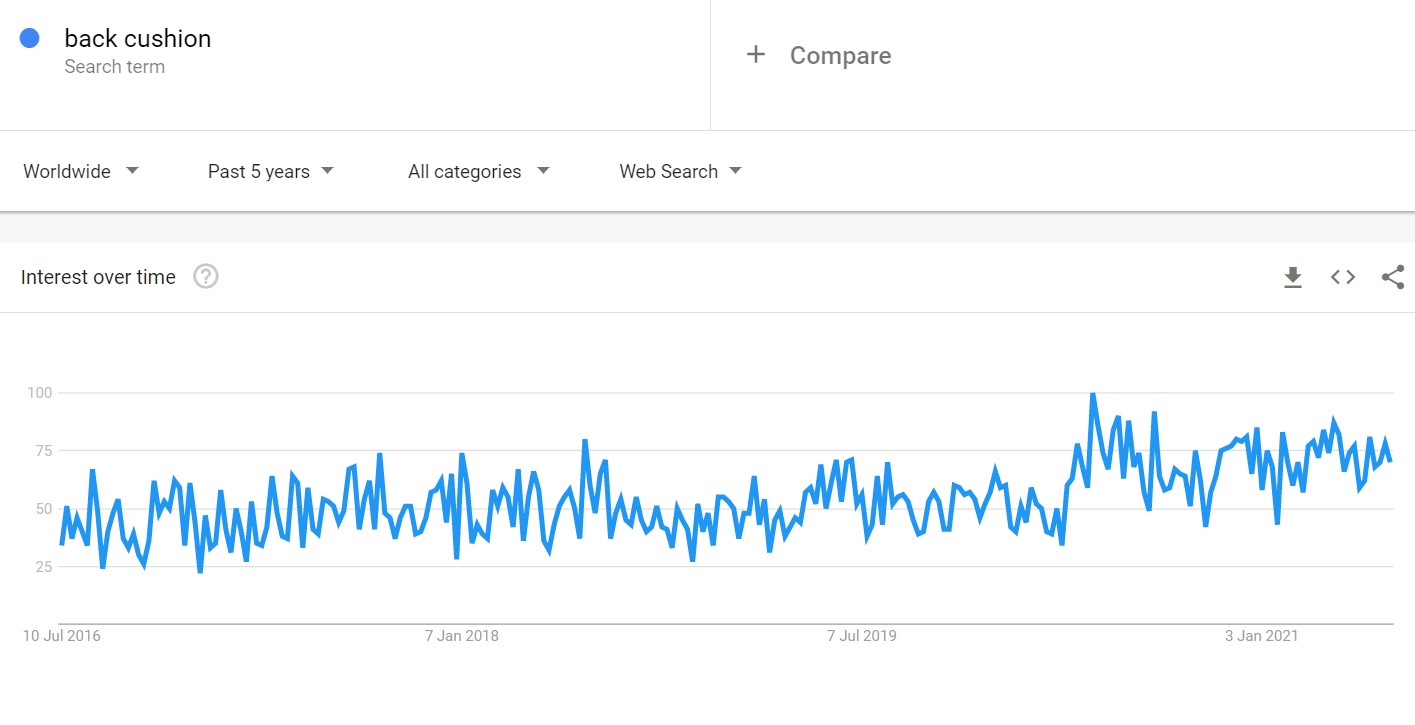Select the 7 Jul 2019 axis label

(x=862, y=636)
